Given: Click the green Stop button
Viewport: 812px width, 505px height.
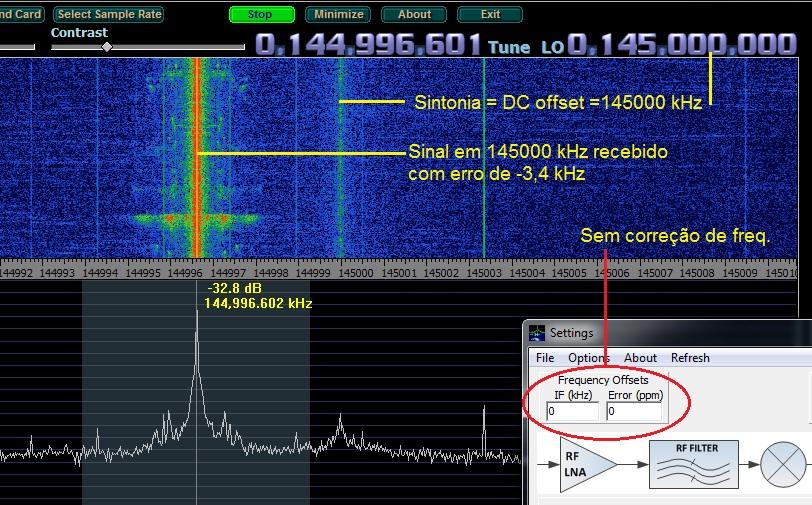Looking at the screenshot, I should pyautogui.click(x=262, y=15).
